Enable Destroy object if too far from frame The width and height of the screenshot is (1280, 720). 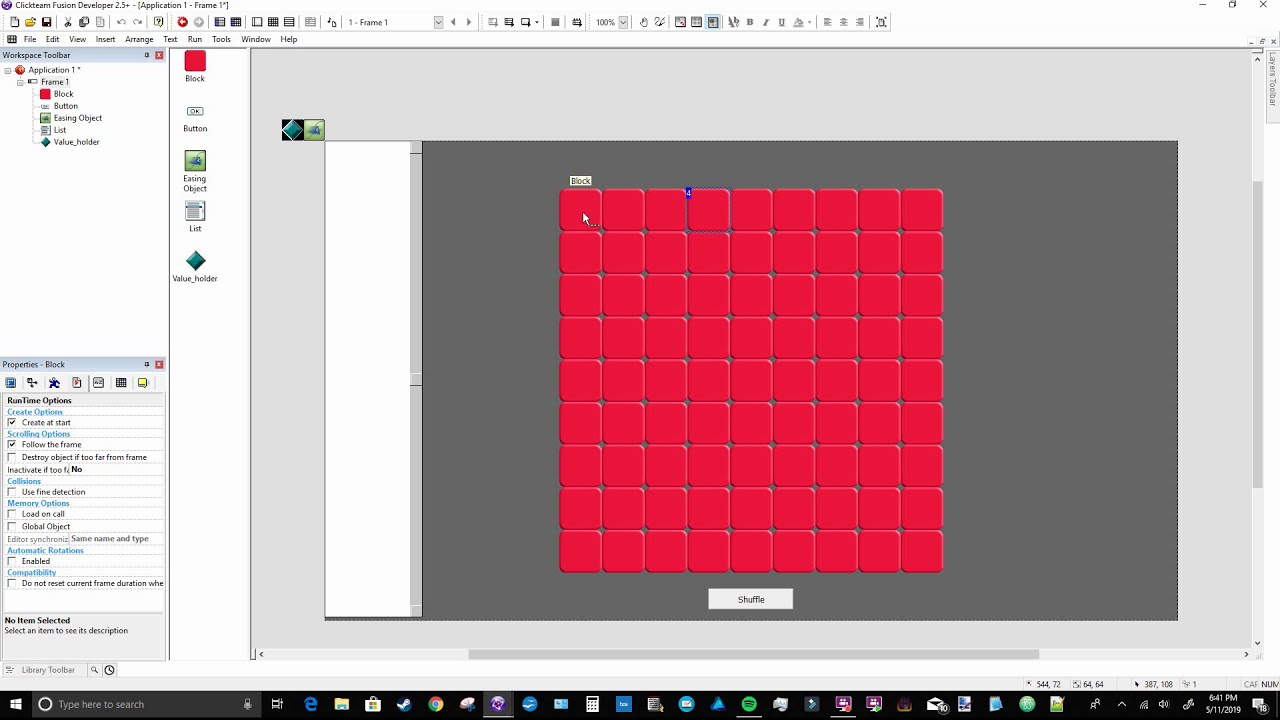pyautogui.click(x=12, y=458)
